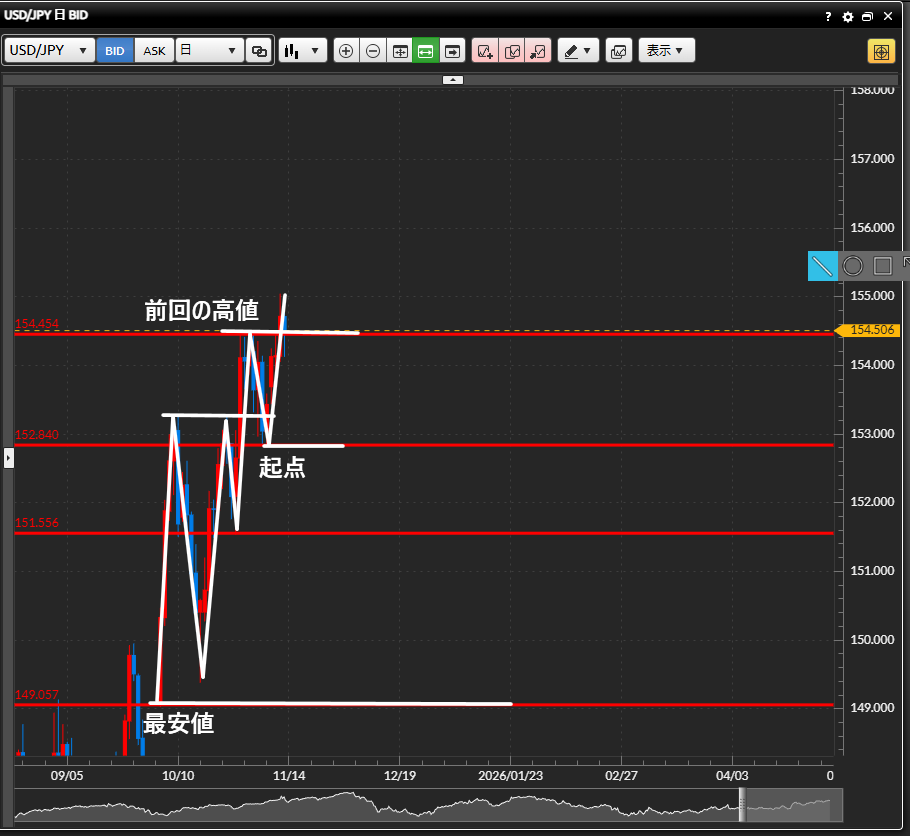
Task: Switch price display to BID
Action: point(115,51)
